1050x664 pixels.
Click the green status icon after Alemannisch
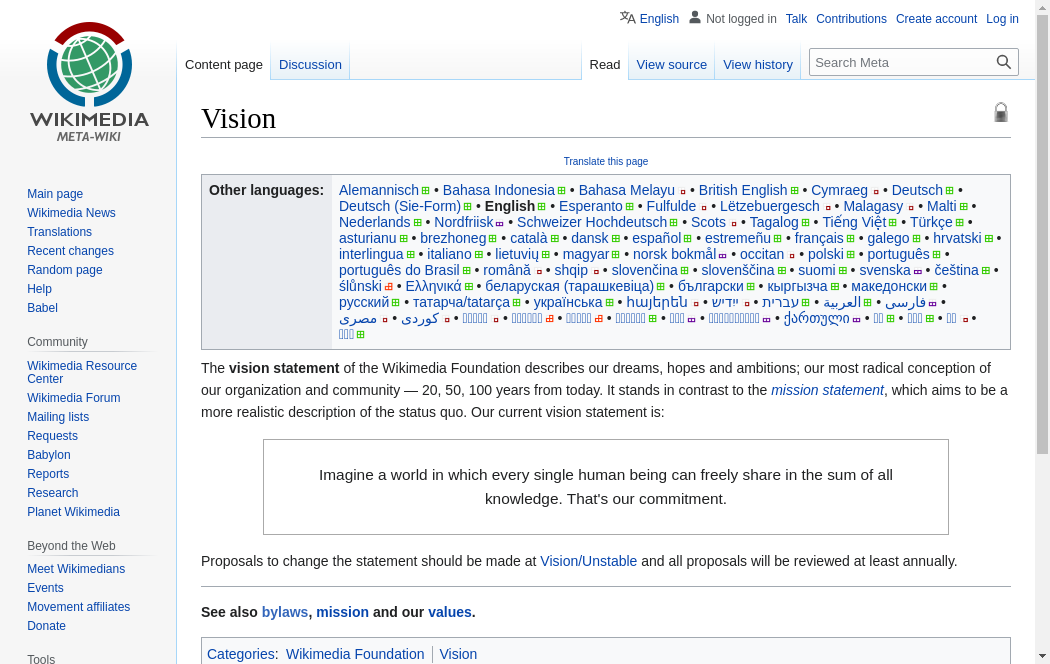click(426, 191)
